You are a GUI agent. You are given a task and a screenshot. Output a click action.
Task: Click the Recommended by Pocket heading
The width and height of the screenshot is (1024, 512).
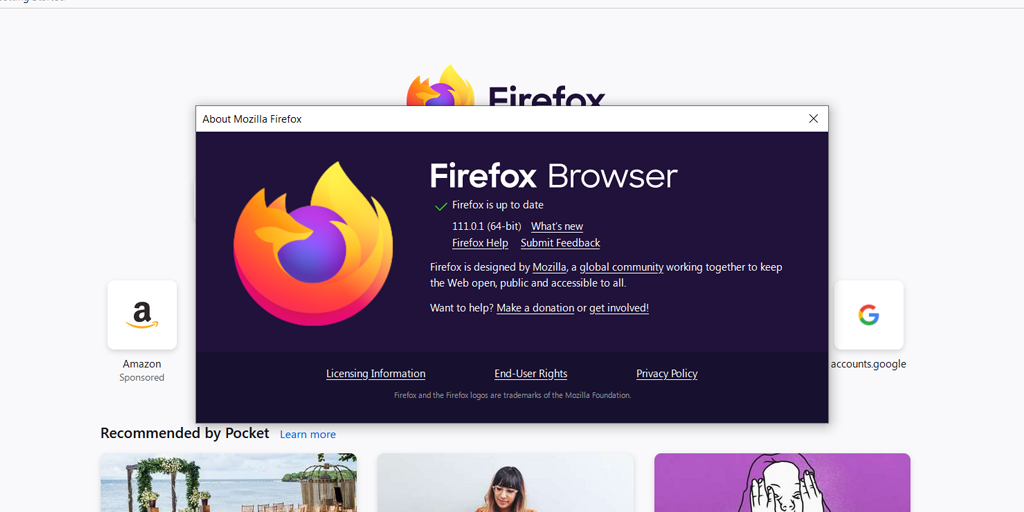[185, 433]
